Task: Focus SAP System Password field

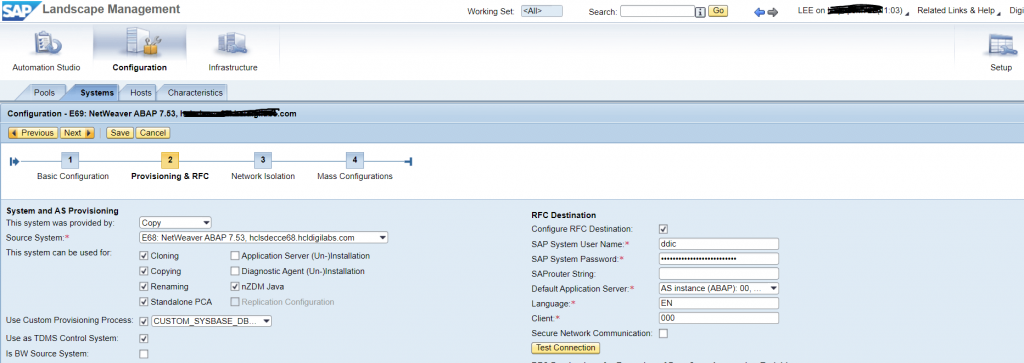Action: tap(719, 259)
